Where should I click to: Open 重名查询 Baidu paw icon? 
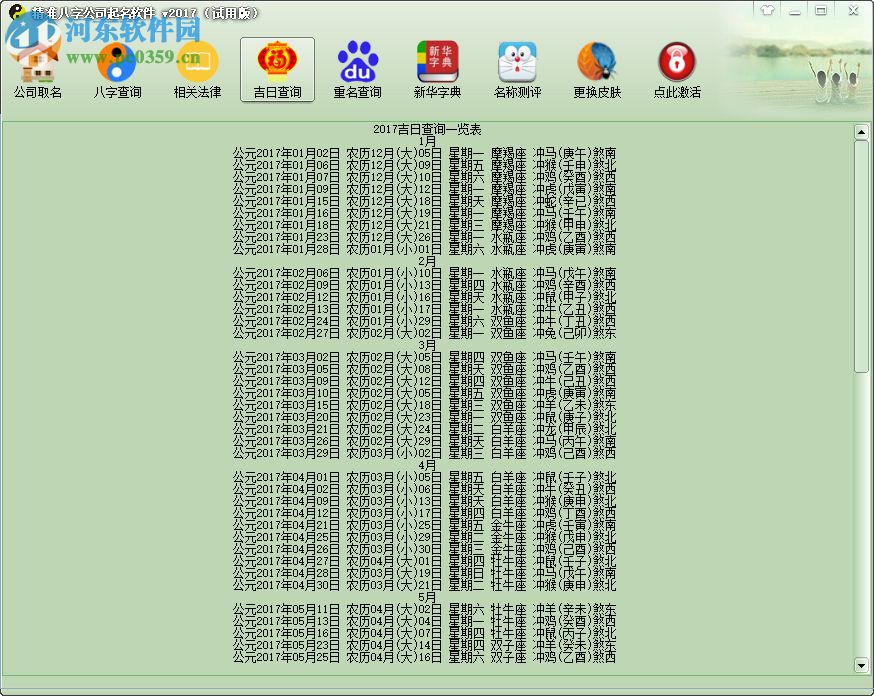click(357, 70)
